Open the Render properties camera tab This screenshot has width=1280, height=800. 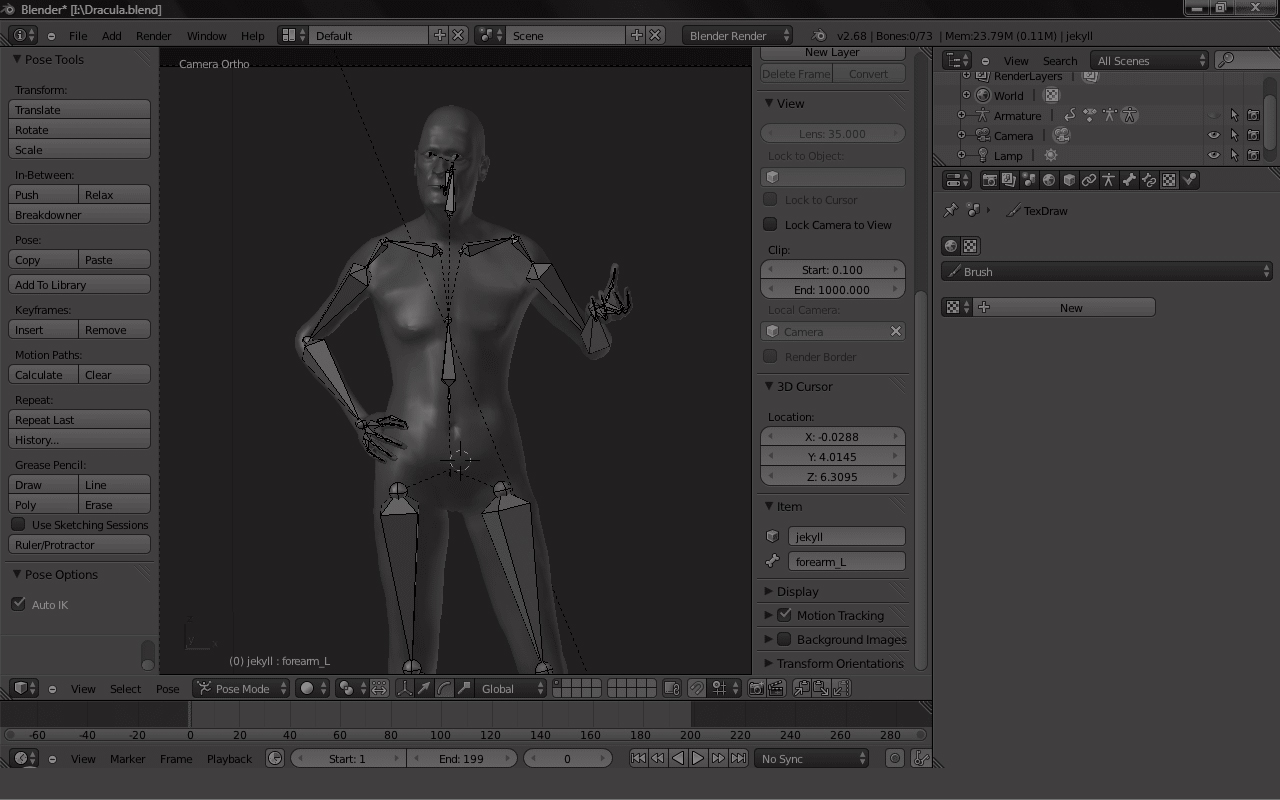(x=989, y=180)
